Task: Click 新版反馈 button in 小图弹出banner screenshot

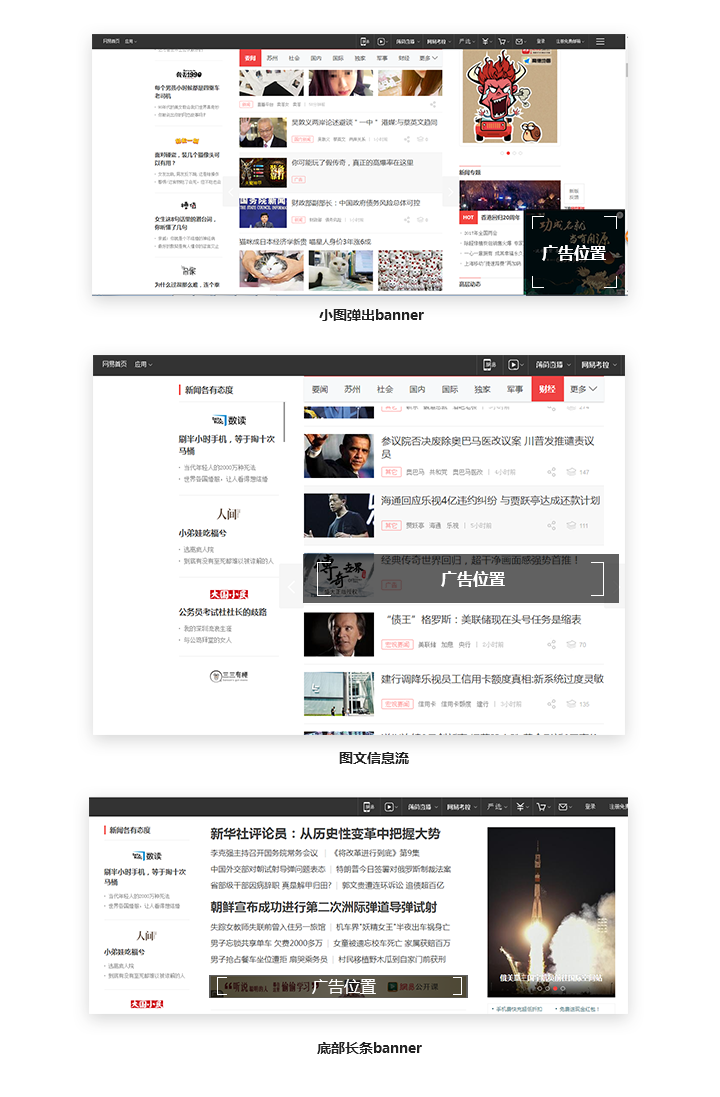Action: pyautogui.click(x=574, y=194)
